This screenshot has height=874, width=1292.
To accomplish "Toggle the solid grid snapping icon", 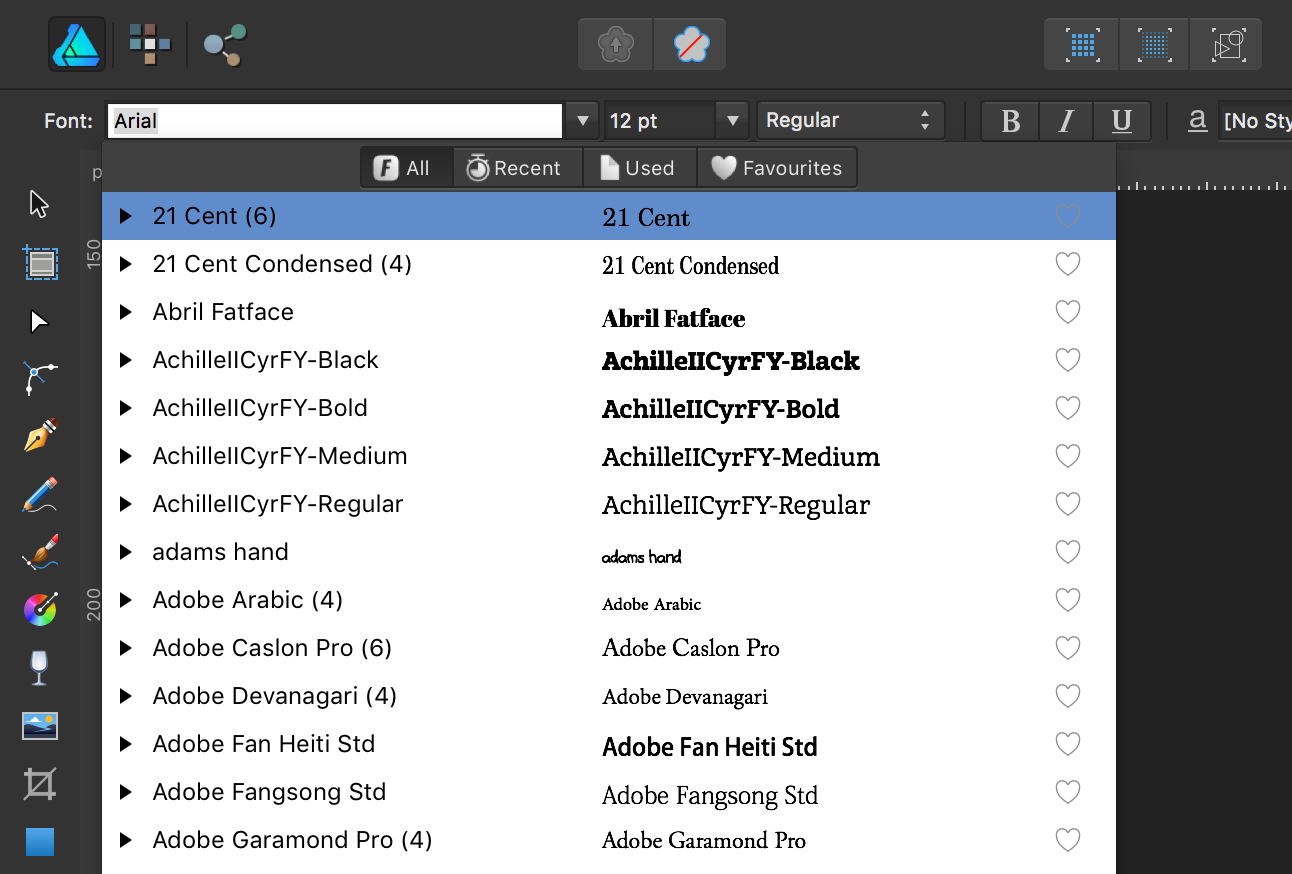I will point(1082,45).
